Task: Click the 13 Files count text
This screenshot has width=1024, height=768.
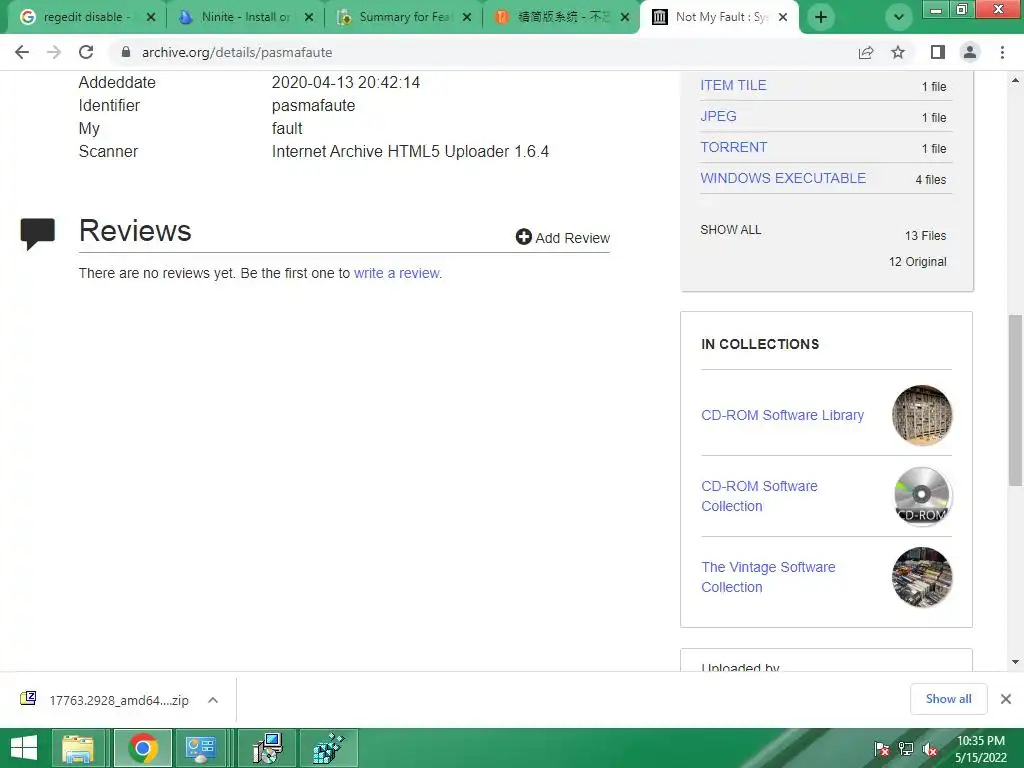Action: click(x=925, y=236)
